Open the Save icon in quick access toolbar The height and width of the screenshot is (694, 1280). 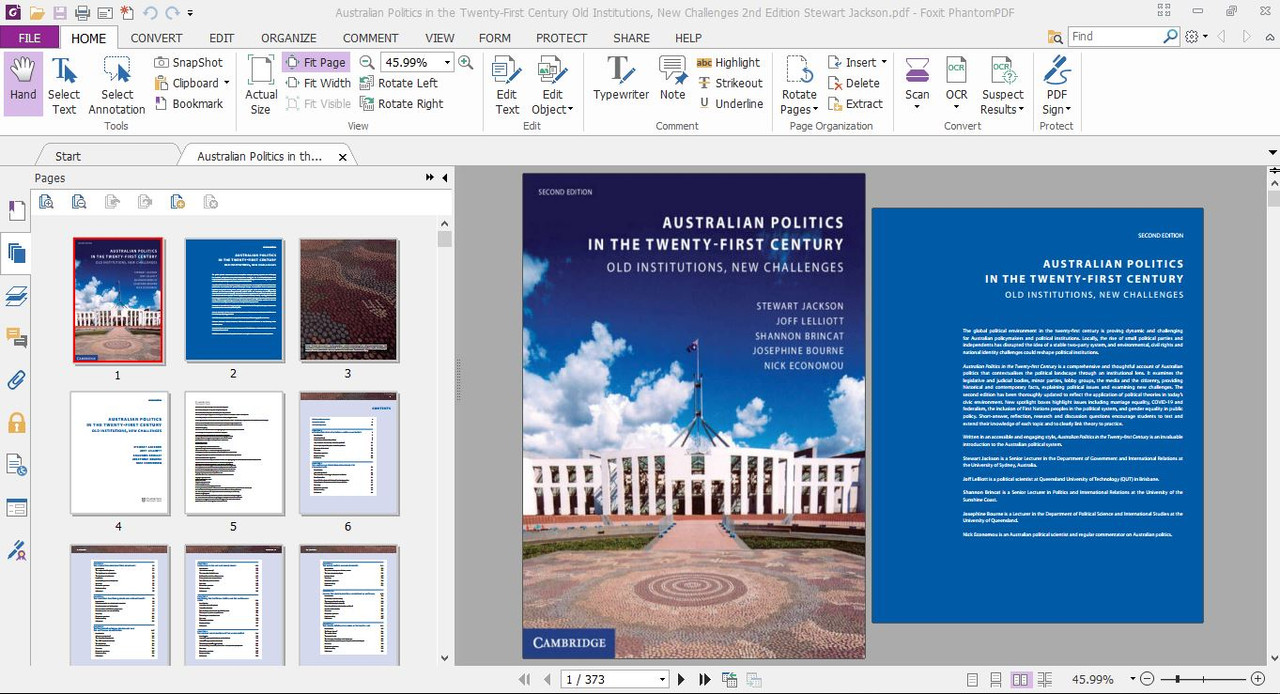click(60, 13)
